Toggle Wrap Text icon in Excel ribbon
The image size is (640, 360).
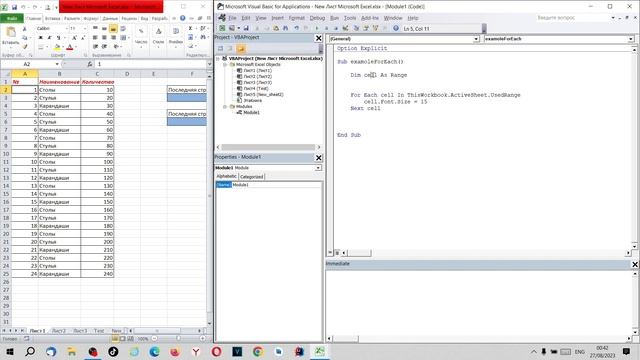point(123,29)
